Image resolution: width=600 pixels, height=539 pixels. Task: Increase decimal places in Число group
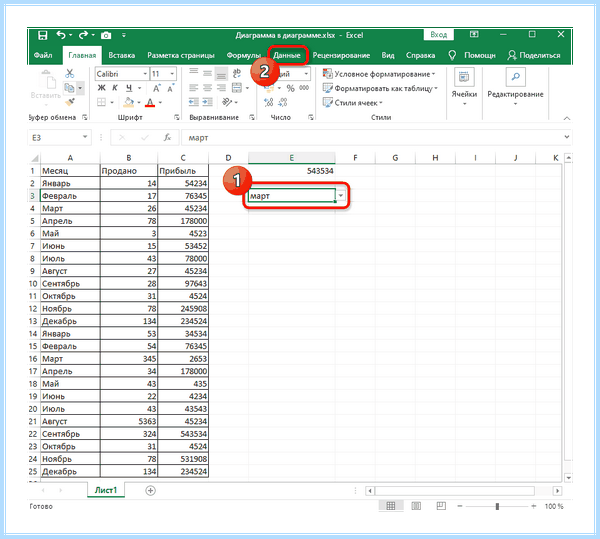(x=269, y=102)
